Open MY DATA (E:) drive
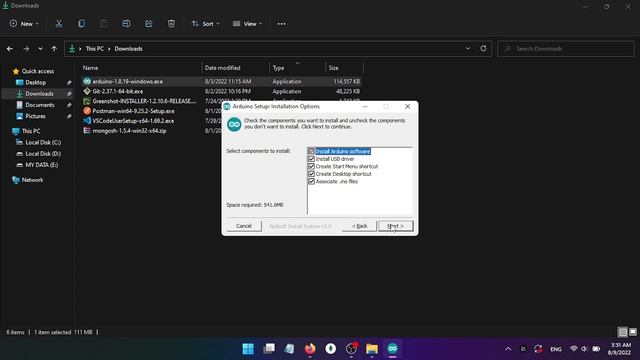Viewport: 640px width, 360px height. 42,165
